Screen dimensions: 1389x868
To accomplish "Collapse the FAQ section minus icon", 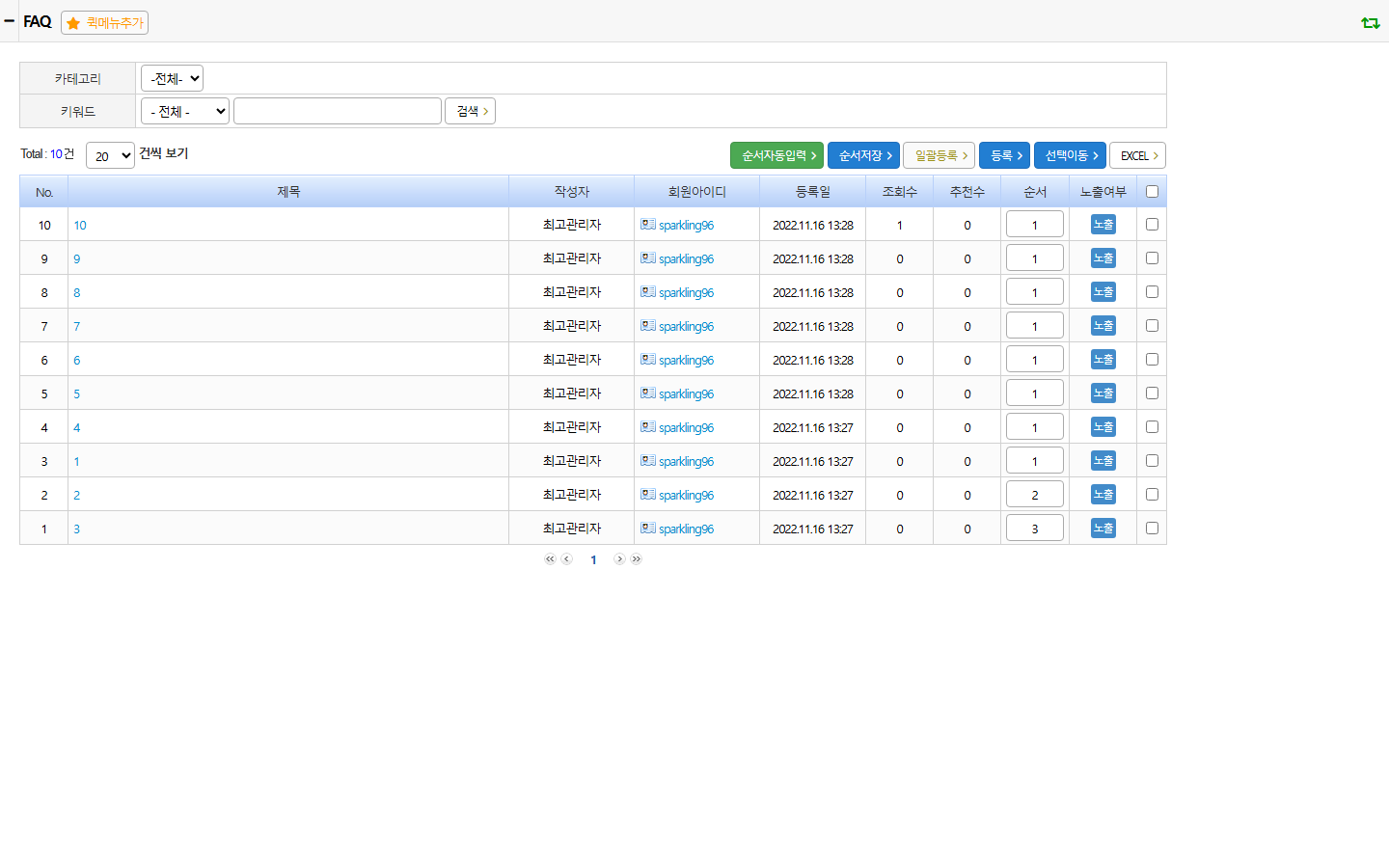I will (10, 20).
